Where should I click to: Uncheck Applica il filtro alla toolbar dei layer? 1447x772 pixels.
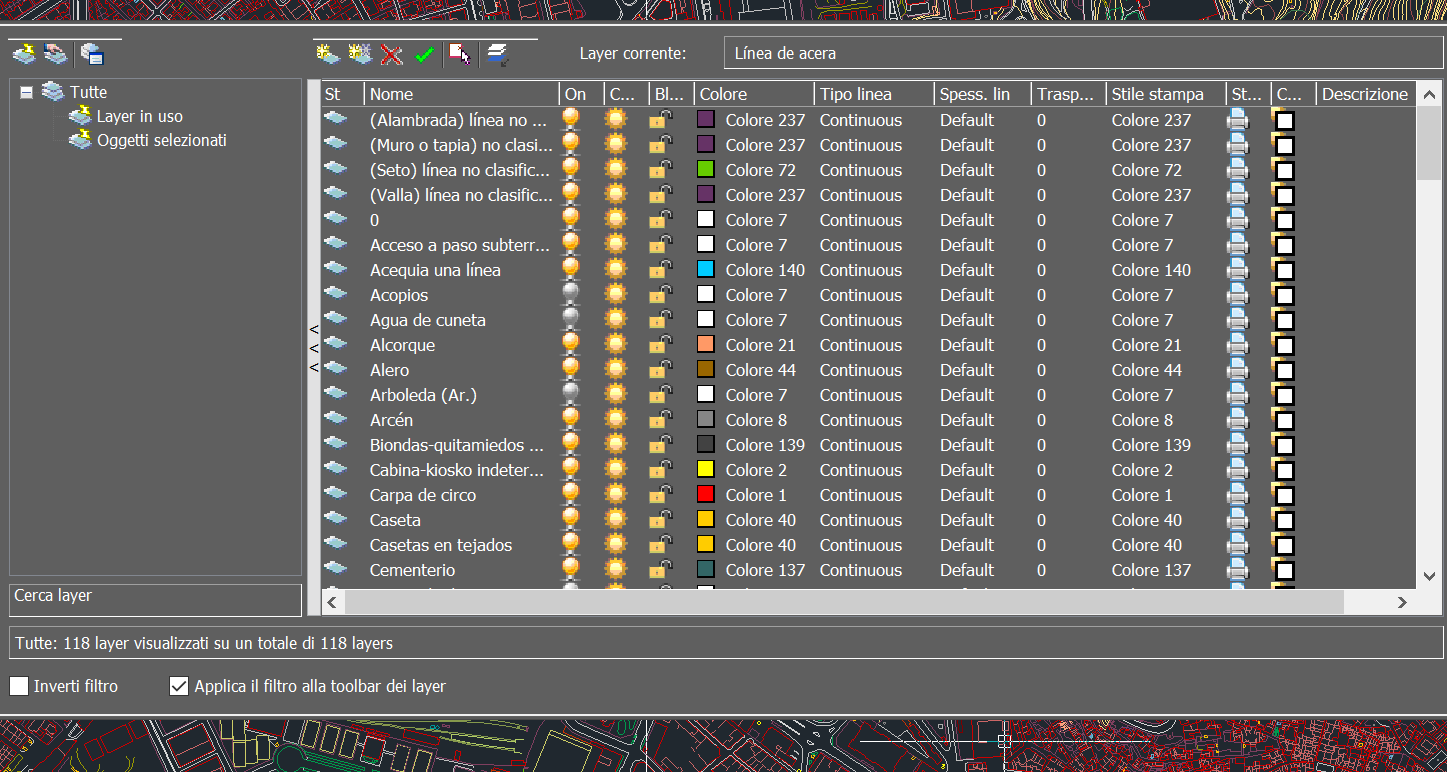click(x=179, y=686)
